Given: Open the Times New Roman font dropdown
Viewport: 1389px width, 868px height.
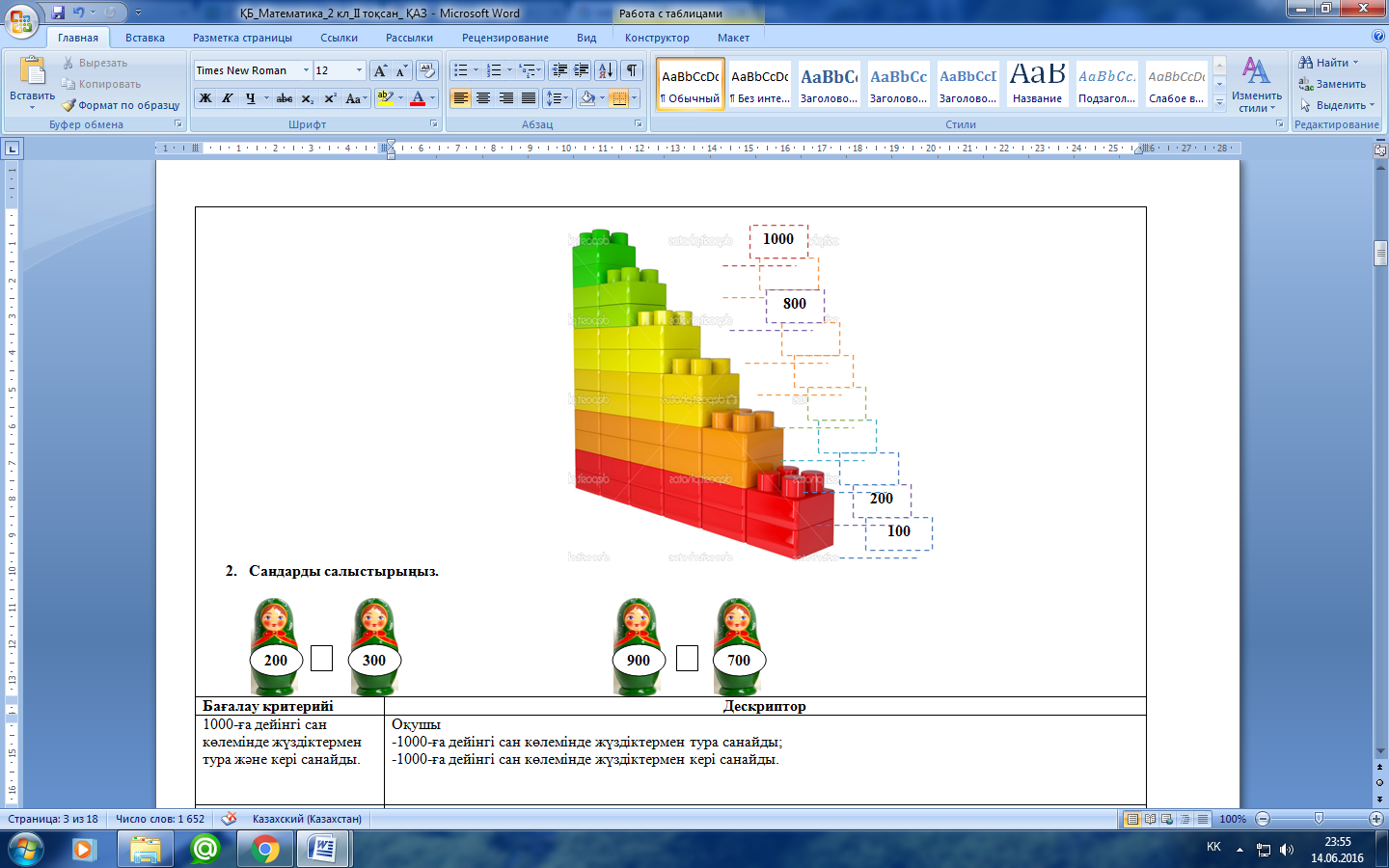Looking at the screenshot, I should (x=306, y=70).
